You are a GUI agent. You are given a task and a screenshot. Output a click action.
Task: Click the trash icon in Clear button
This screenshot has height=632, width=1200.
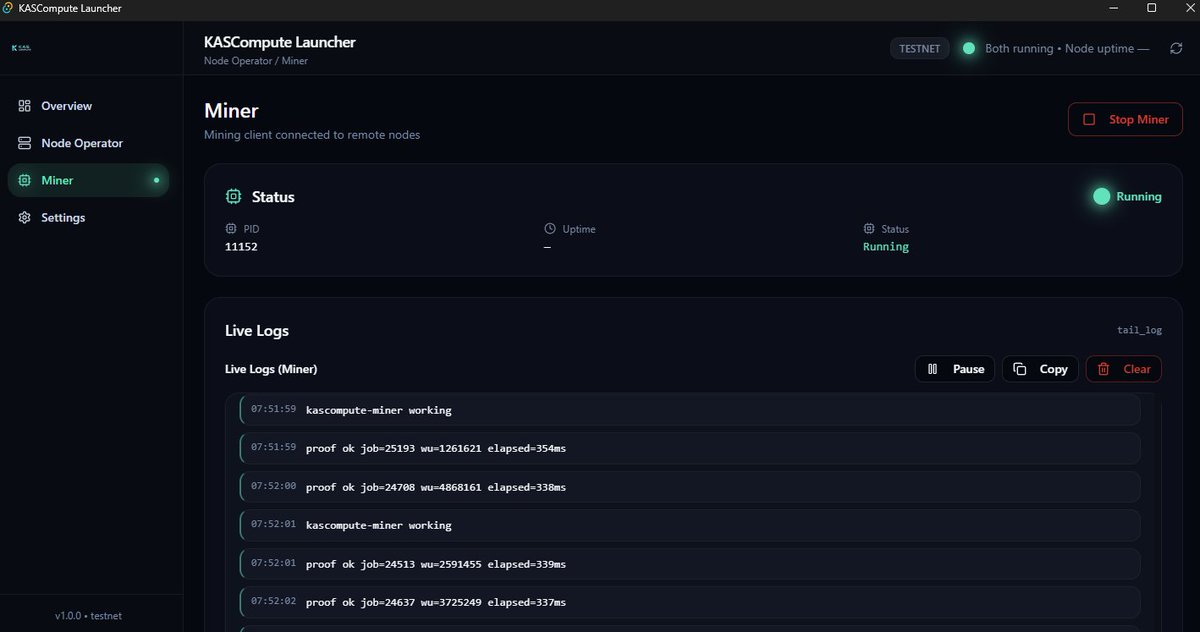[1104, 369]
